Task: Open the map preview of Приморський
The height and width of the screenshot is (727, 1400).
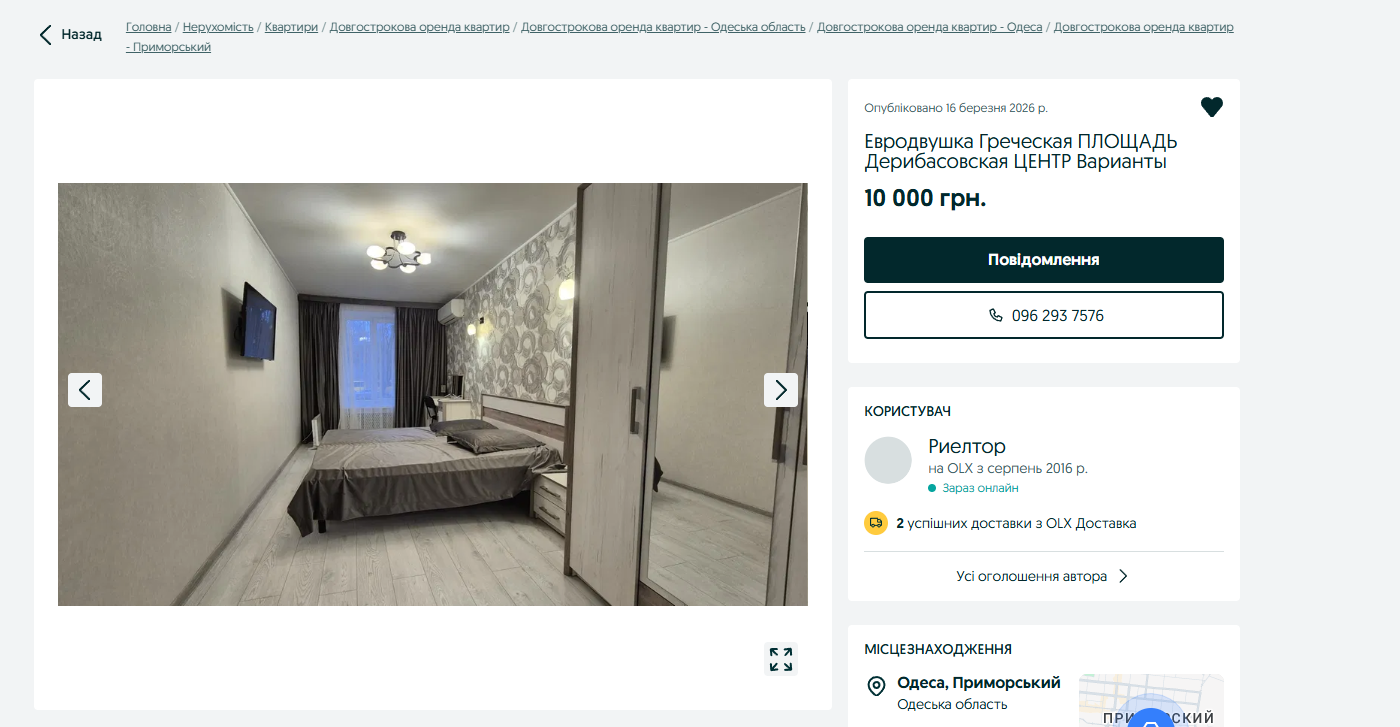Action: coord(1151,700)
